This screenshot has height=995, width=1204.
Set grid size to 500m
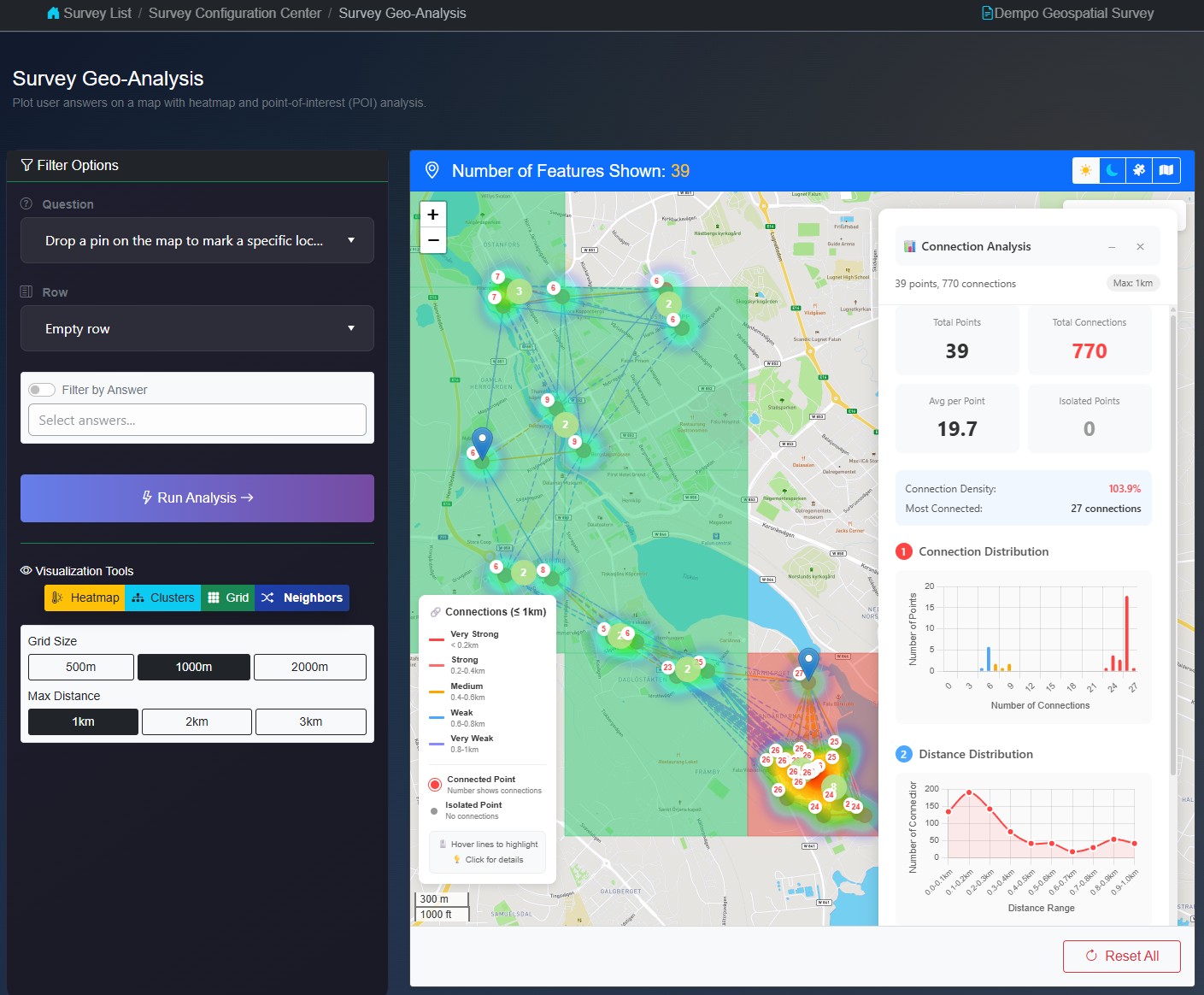point(81,667)
